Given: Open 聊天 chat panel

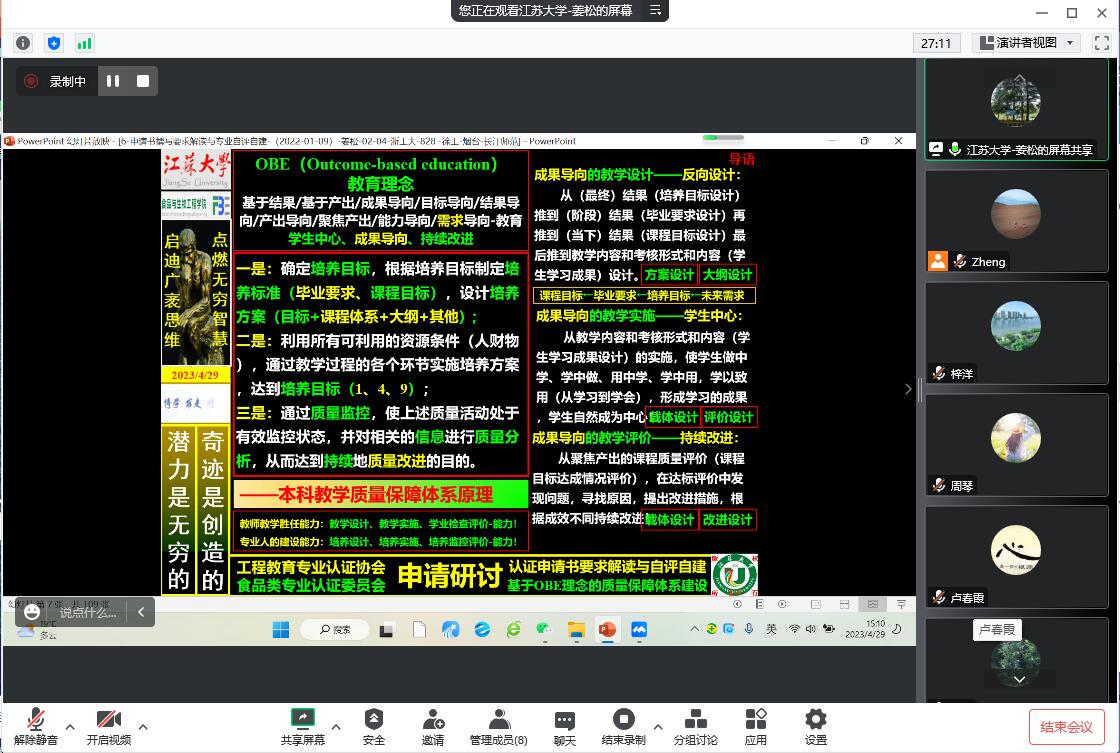Looking at the screenshot, I should pos(564,727).
